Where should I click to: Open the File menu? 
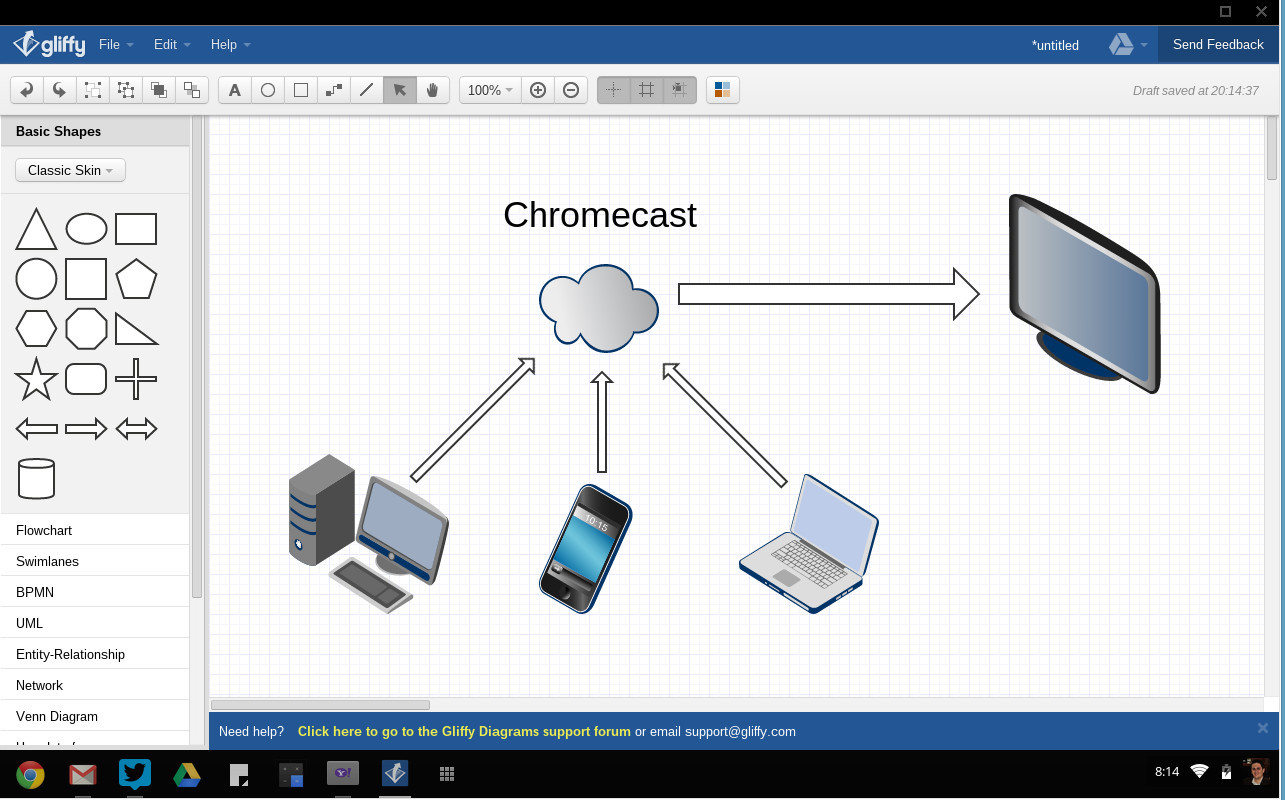[116, 45]
